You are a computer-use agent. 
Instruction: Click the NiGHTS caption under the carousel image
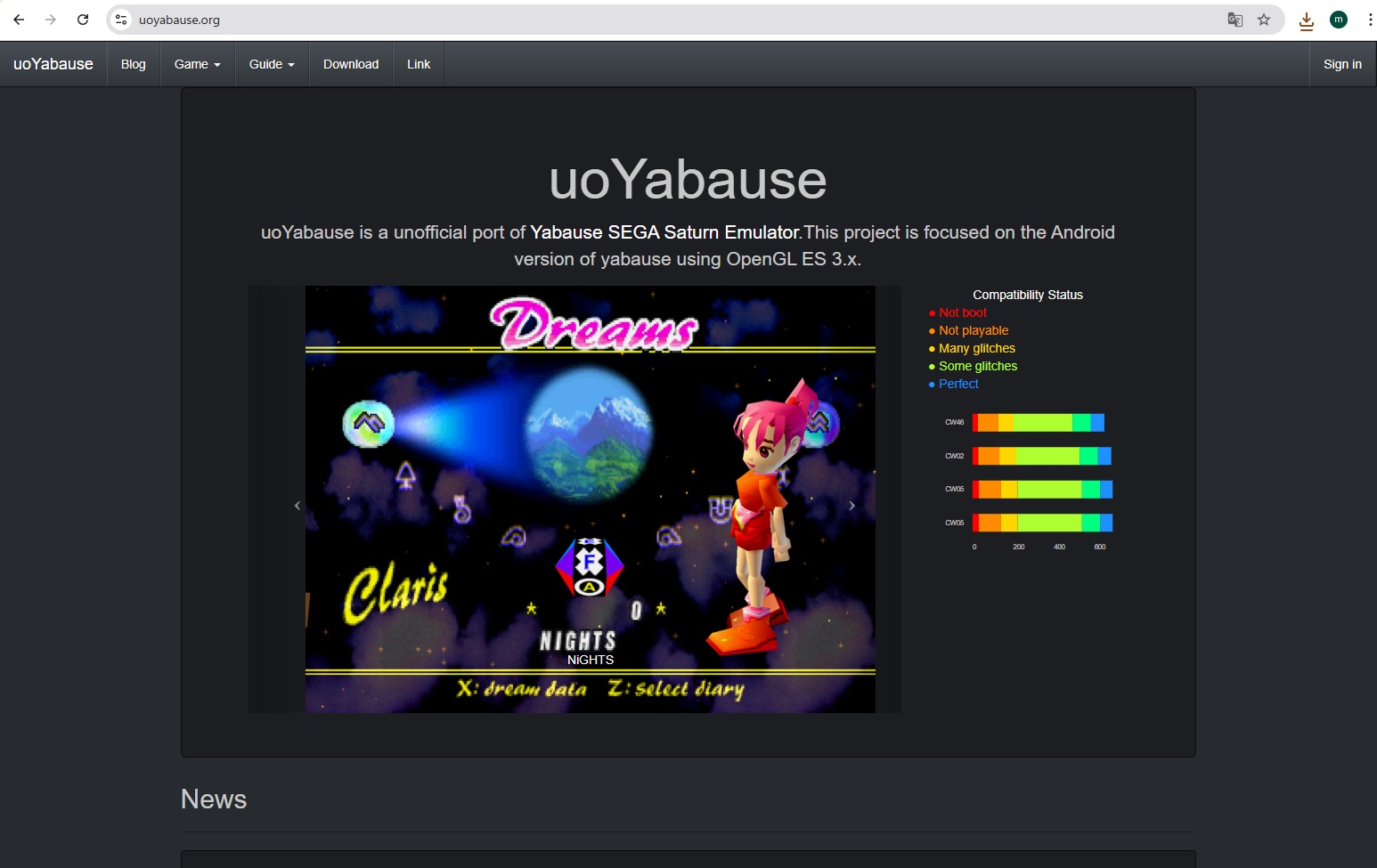click(x=591, y=660)
